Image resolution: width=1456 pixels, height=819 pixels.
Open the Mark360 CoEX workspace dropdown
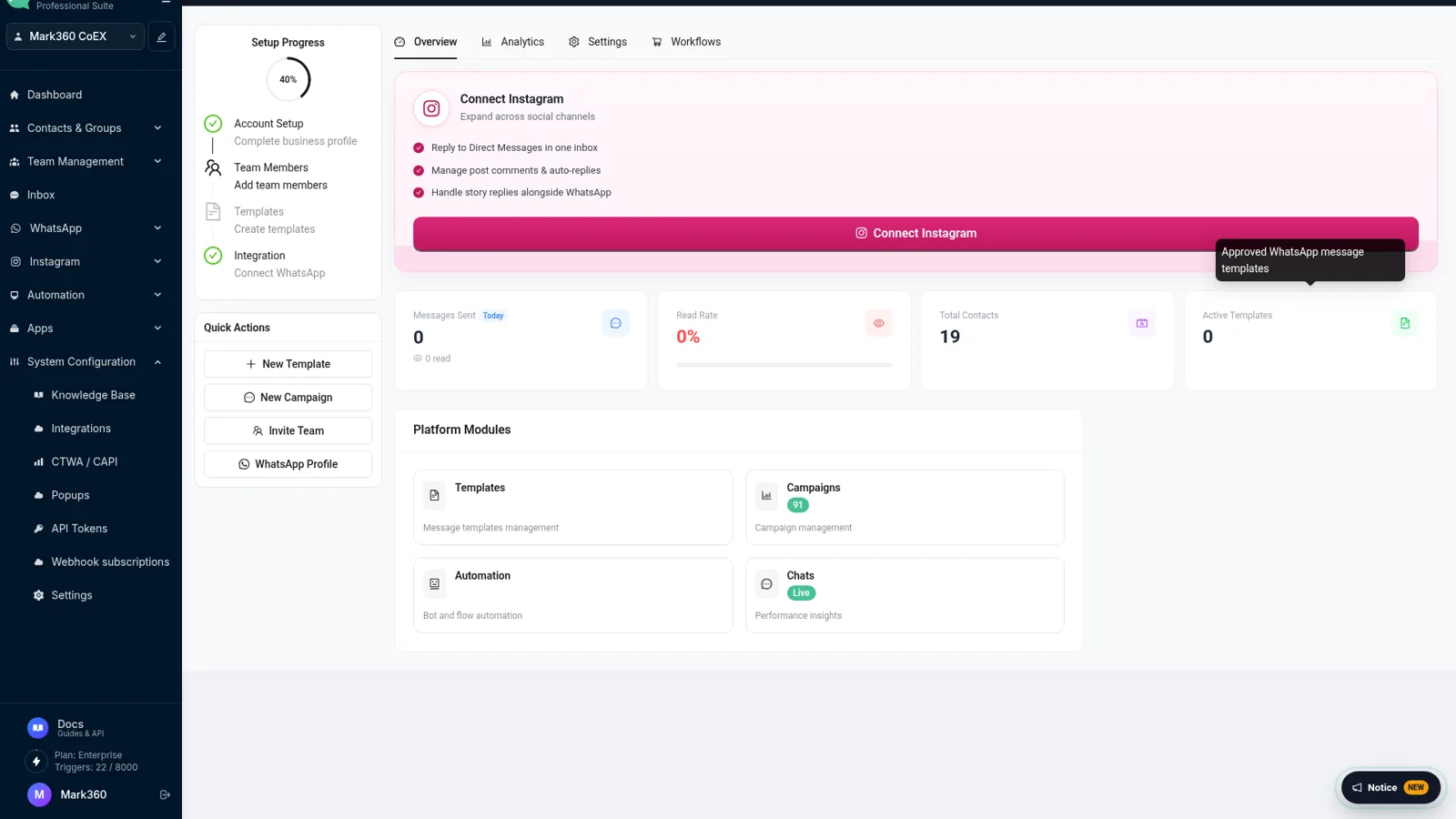point(76,36)
